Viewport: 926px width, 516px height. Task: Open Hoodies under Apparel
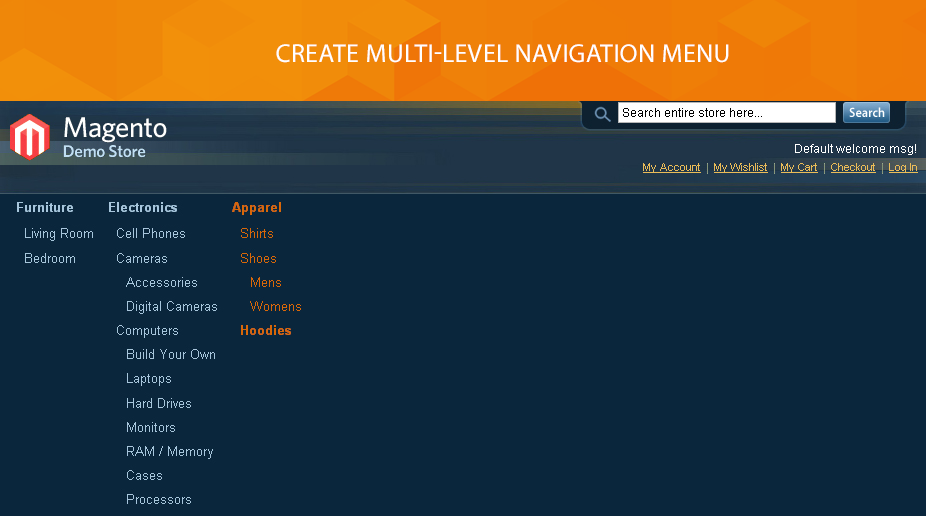[x=266, y=331]
